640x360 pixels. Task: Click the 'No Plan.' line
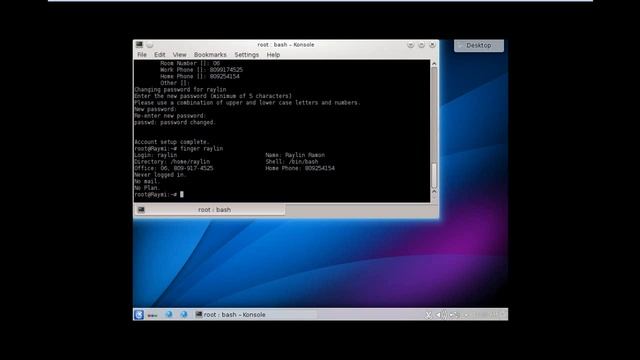pos(147,188)
